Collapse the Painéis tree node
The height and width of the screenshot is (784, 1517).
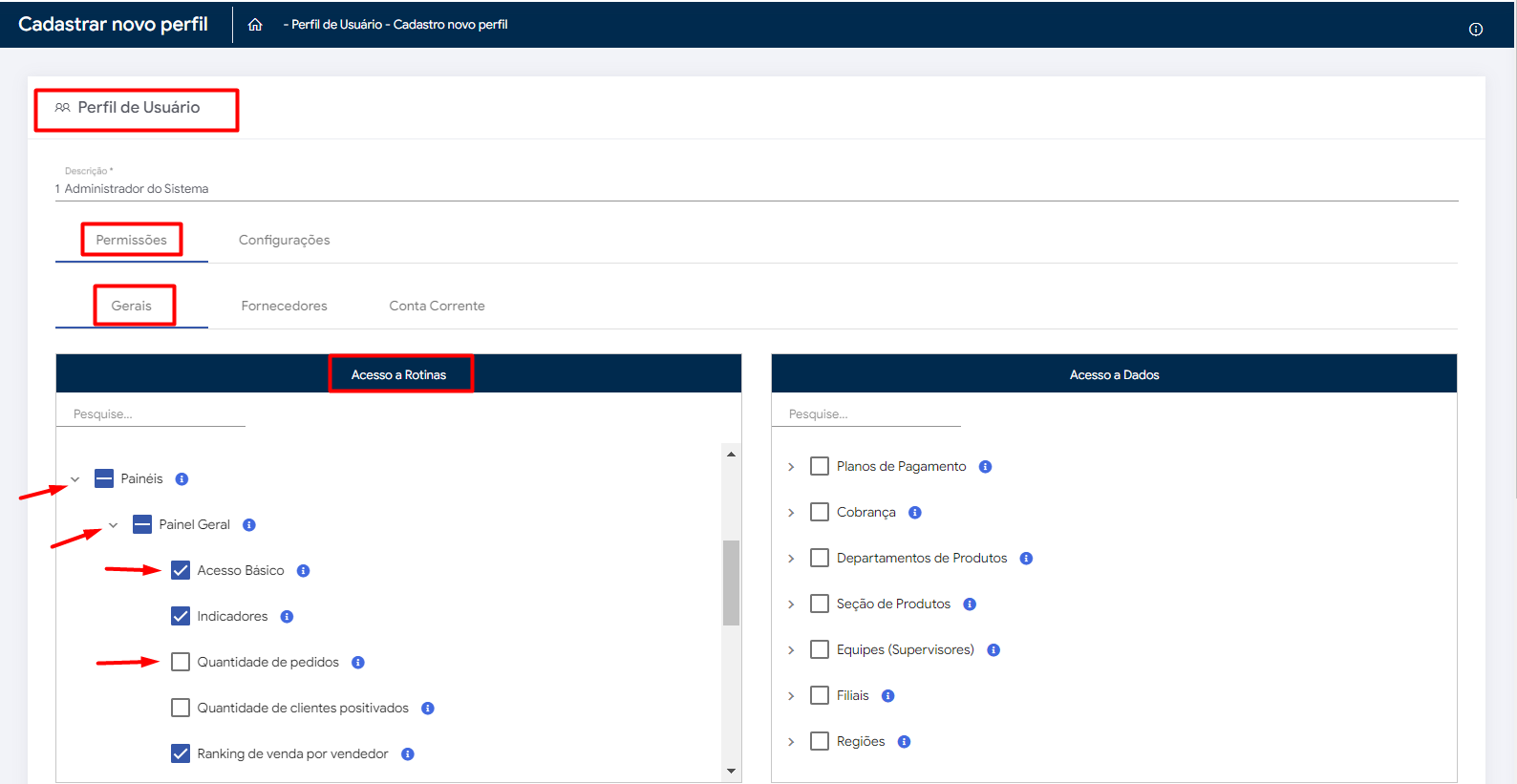tap(75, 479)
